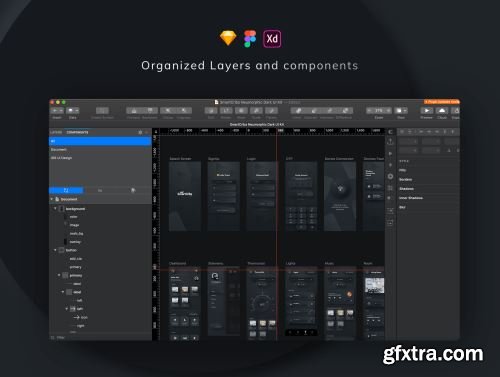Apply Difference boolean operation
This screenshot has width=500, height=377.
click(x=345, y=110)
